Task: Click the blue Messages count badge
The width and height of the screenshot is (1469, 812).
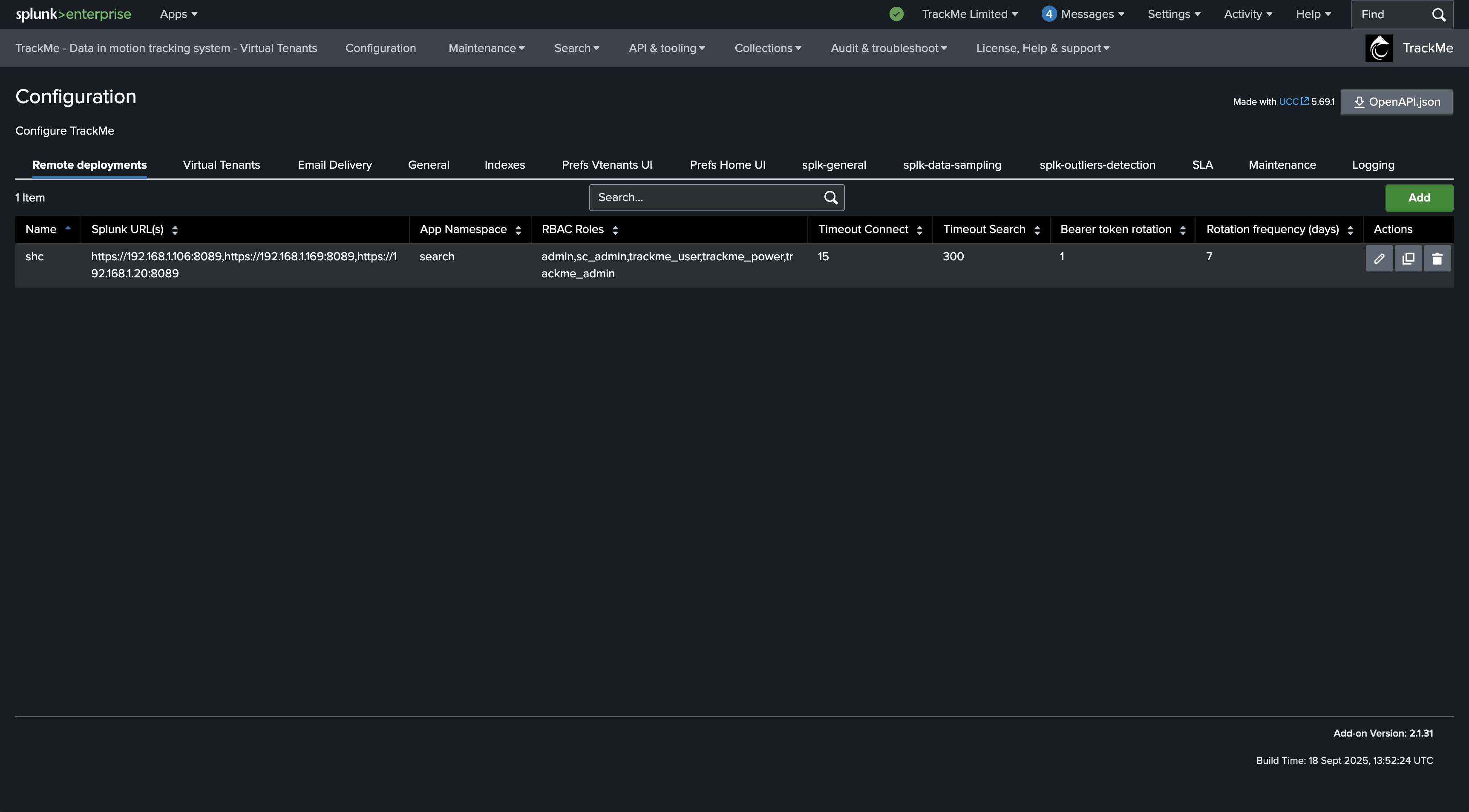Action: [x=1048, y=14]
